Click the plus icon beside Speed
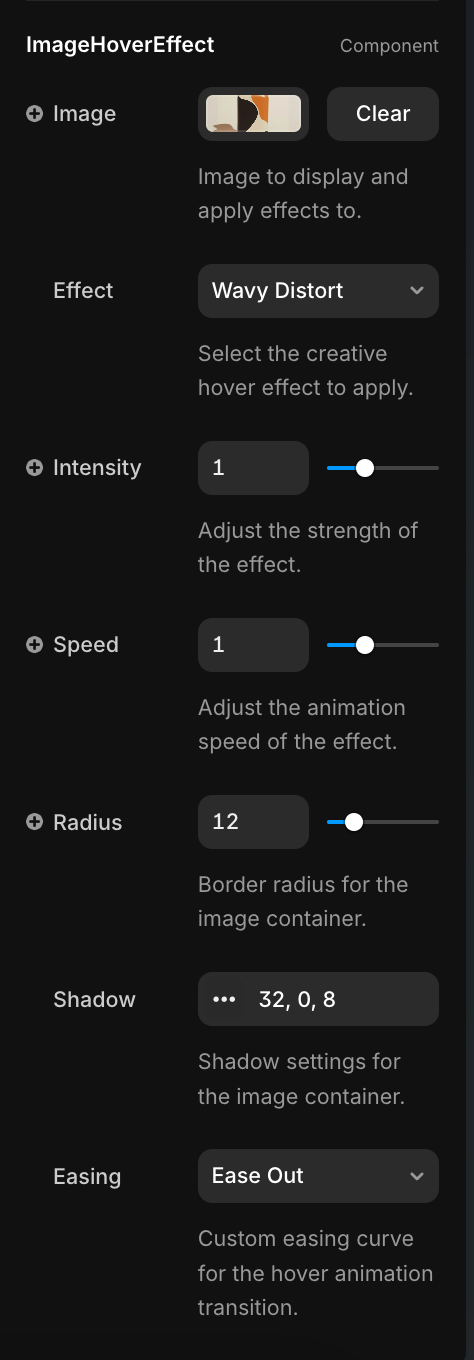 tap(34, 645)
